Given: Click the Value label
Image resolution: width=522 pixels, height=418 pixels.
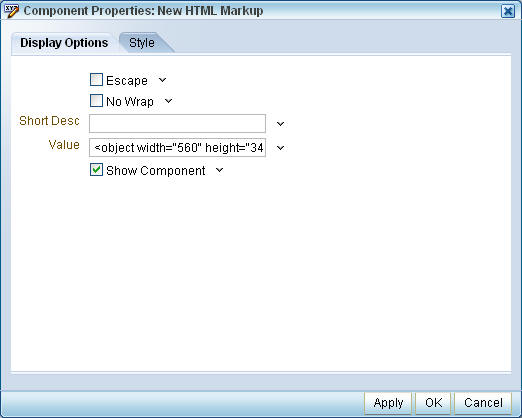Looking at the screenshot, I should pyautogui.click(x=64, y=145).
